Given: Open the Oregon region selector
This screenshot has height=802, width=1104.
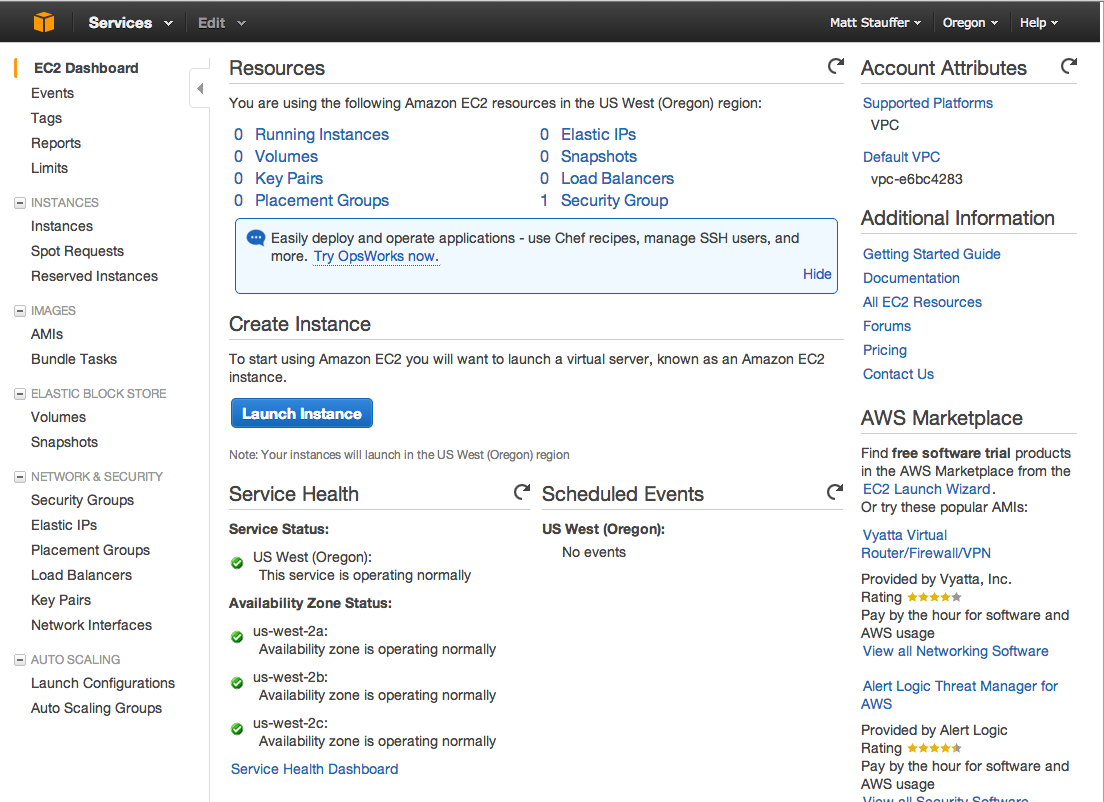Looking at the screenshot, I should 970,23.
